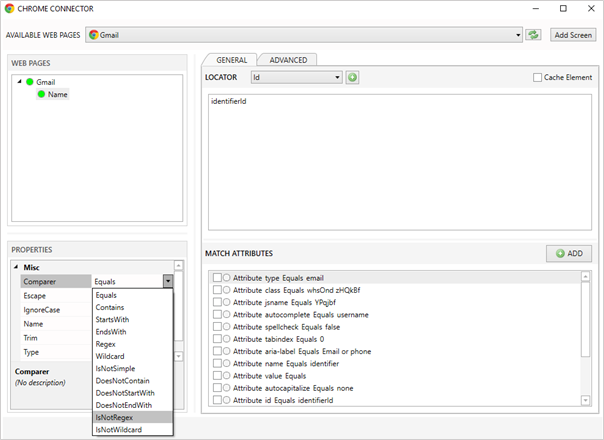604x440 pixels.
Task: Click properties grid scroll down arrow
Action: coord(178,356)
